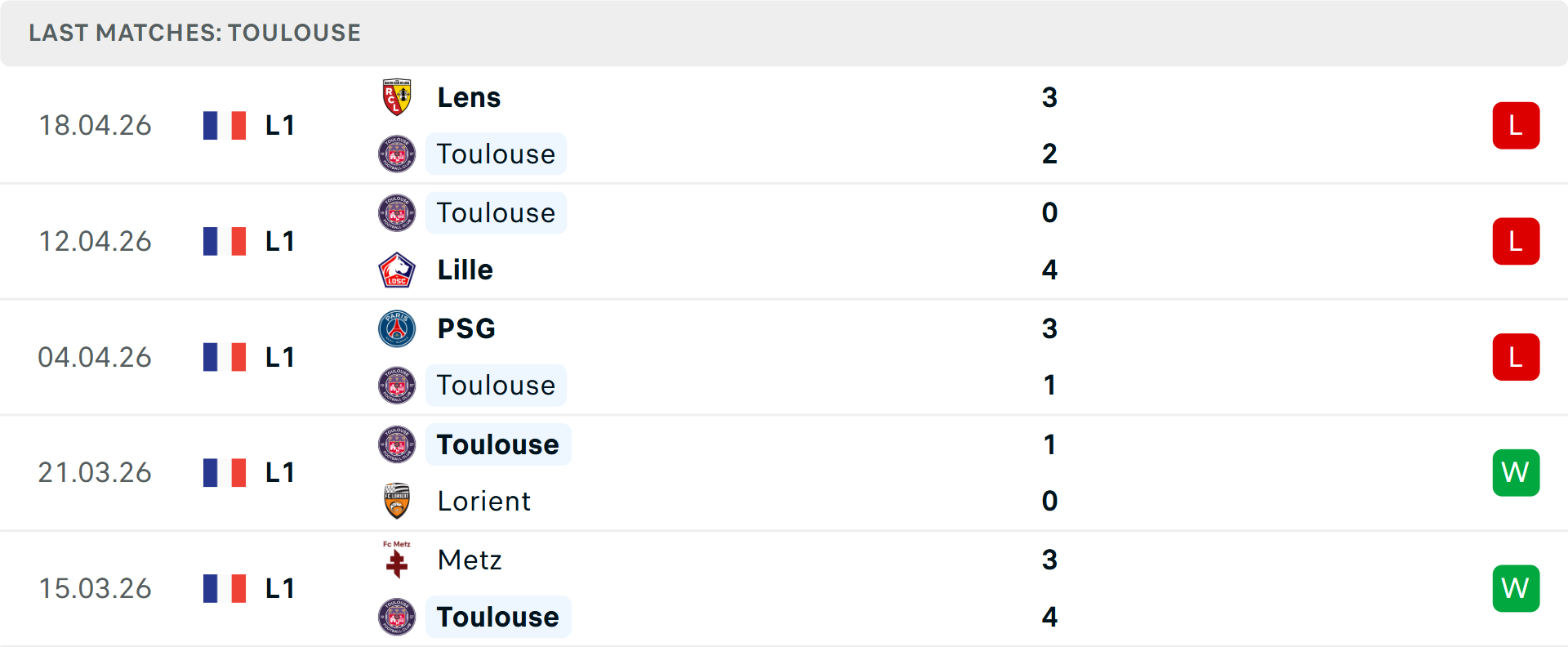Click the PSG club crest icon
Image resolution: width=1568 pixels, height=647 pixels.
pyautogui.click(x=397, y=328)
